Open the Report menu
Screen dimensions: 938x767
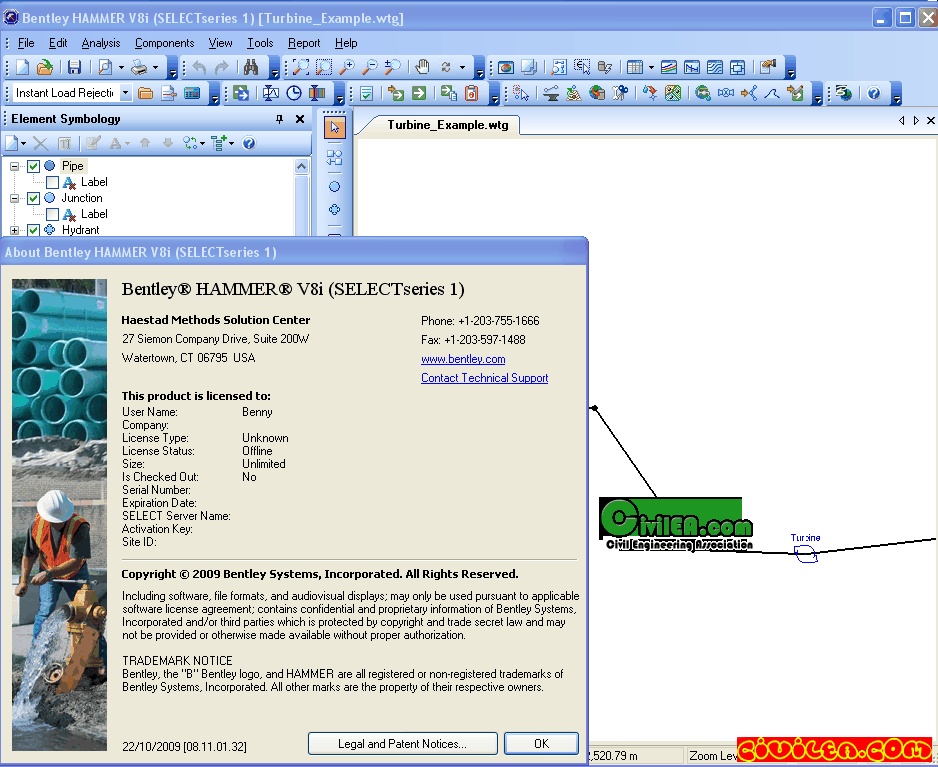(304, 43)
